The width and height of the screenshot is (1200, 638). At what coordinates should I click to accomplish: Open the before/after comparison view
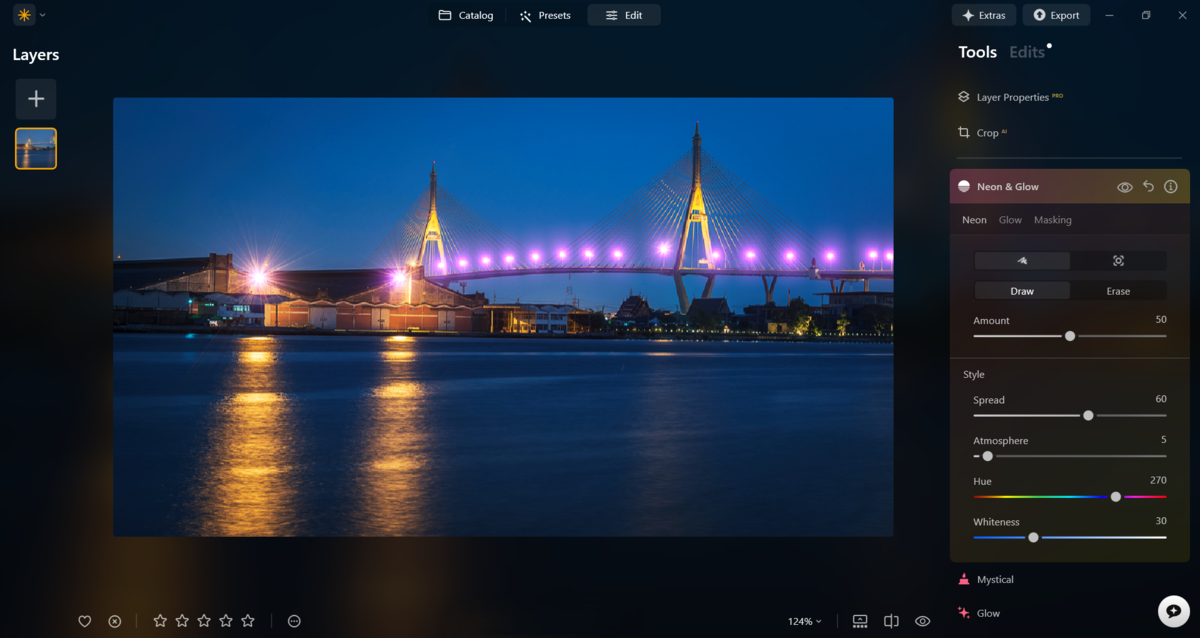point(890,621)
